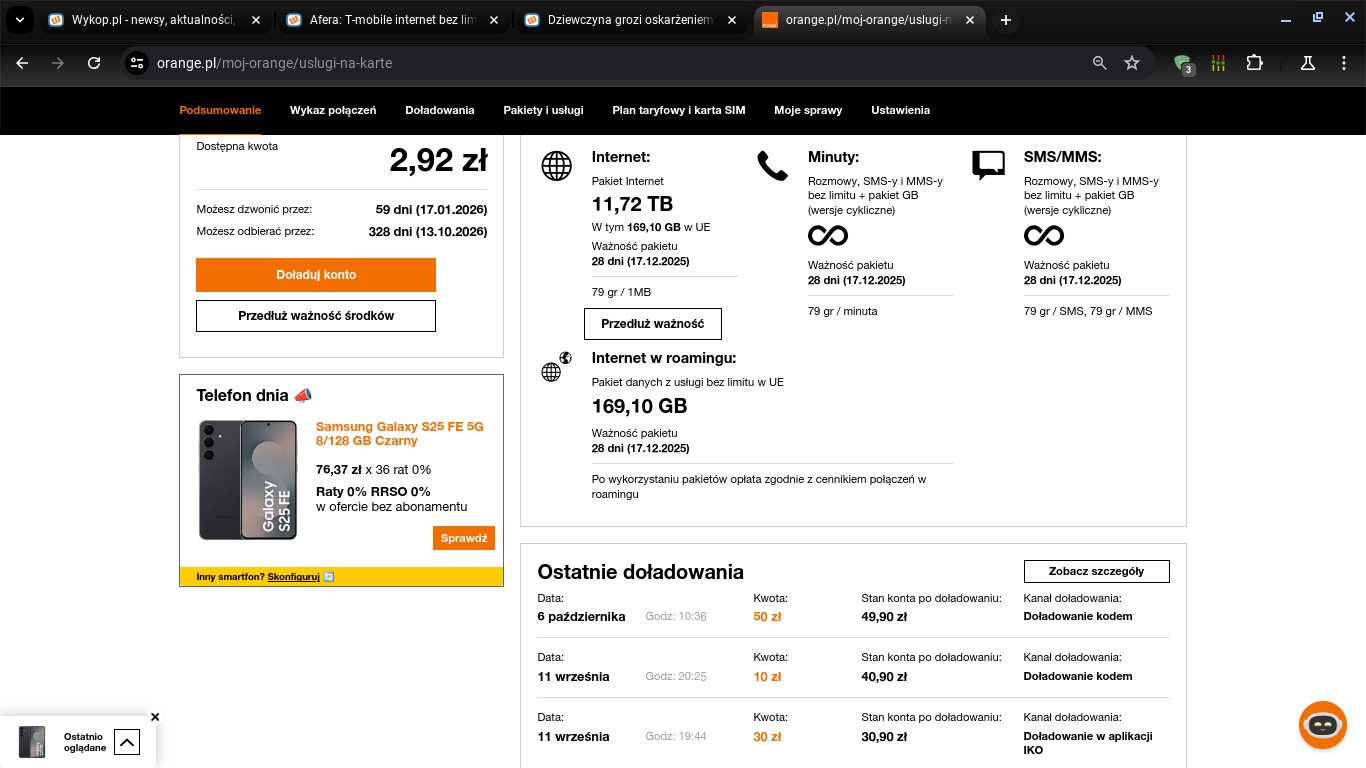Screen dimensions: 1366x768
Task: Open the Doładowania menu item
Action: [x=439, y=110]
